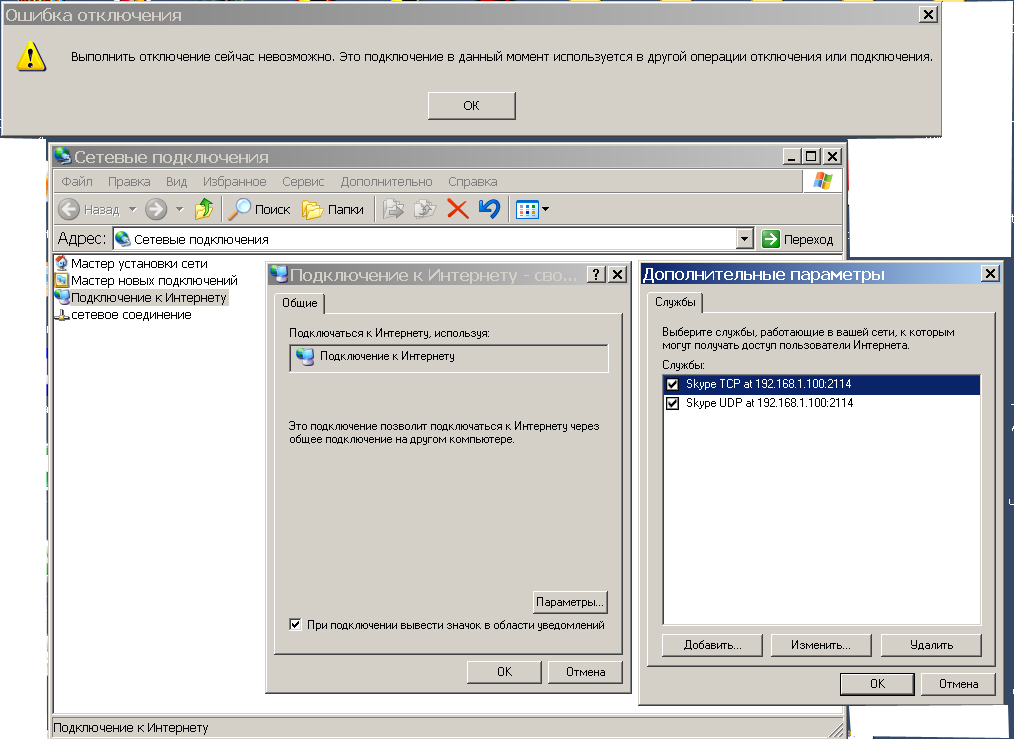This screenshot has width=1014, height=739.
Task: Open the Дополнительно menu
Action: (x=386, y=182)
